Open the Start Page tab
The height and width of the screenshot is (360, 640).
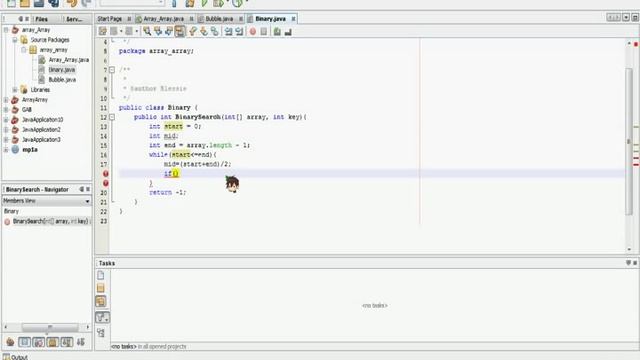click(110, 19)
